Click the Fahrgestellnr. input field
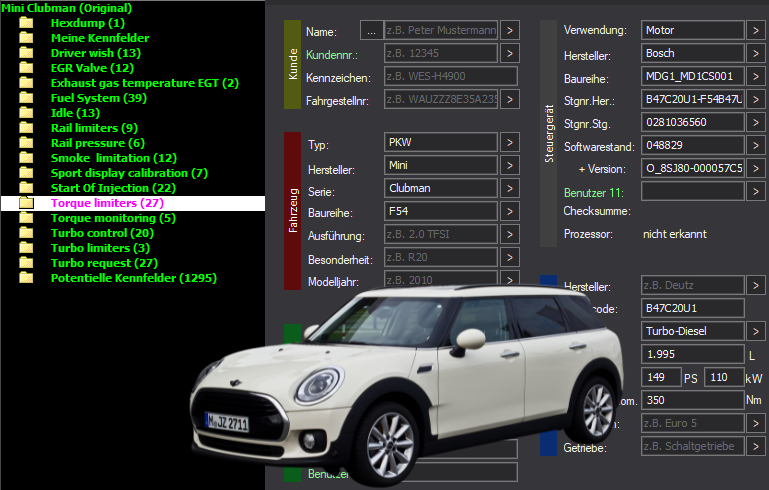The height and width of the screenshot is (490, 769). click(x=441, y=99)
